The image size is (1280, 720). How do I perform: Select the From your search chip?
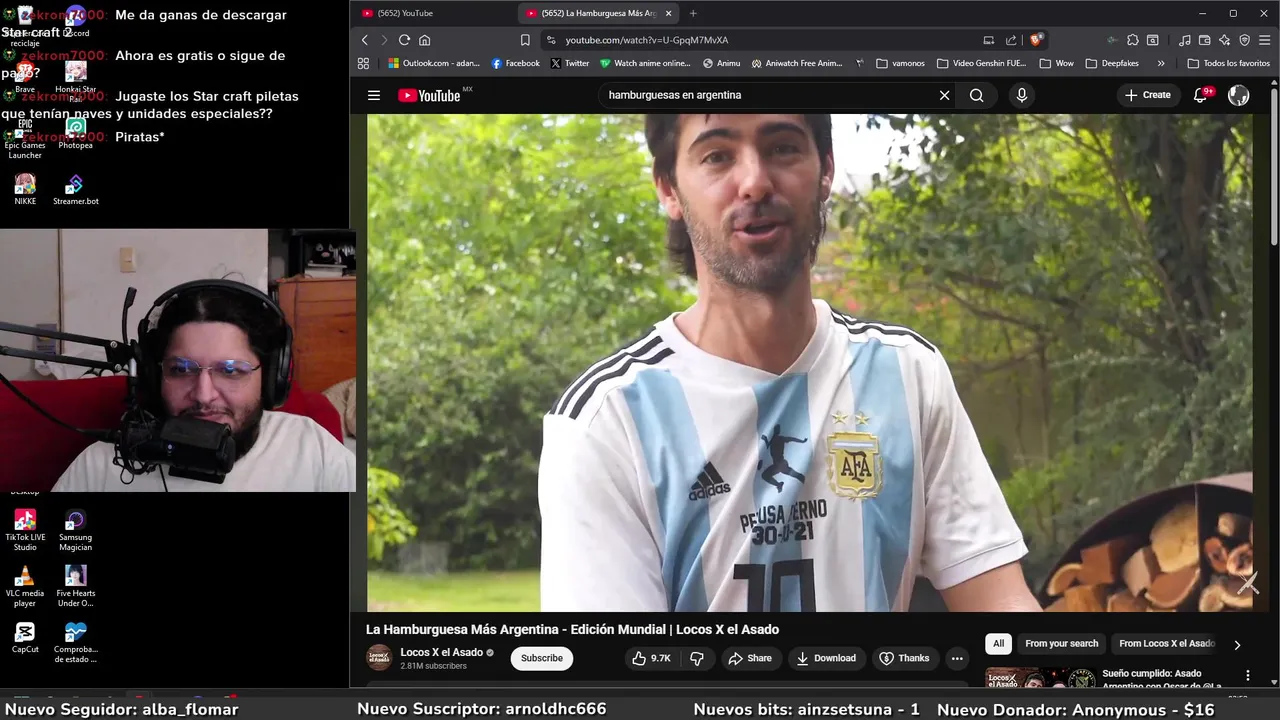1061,644
